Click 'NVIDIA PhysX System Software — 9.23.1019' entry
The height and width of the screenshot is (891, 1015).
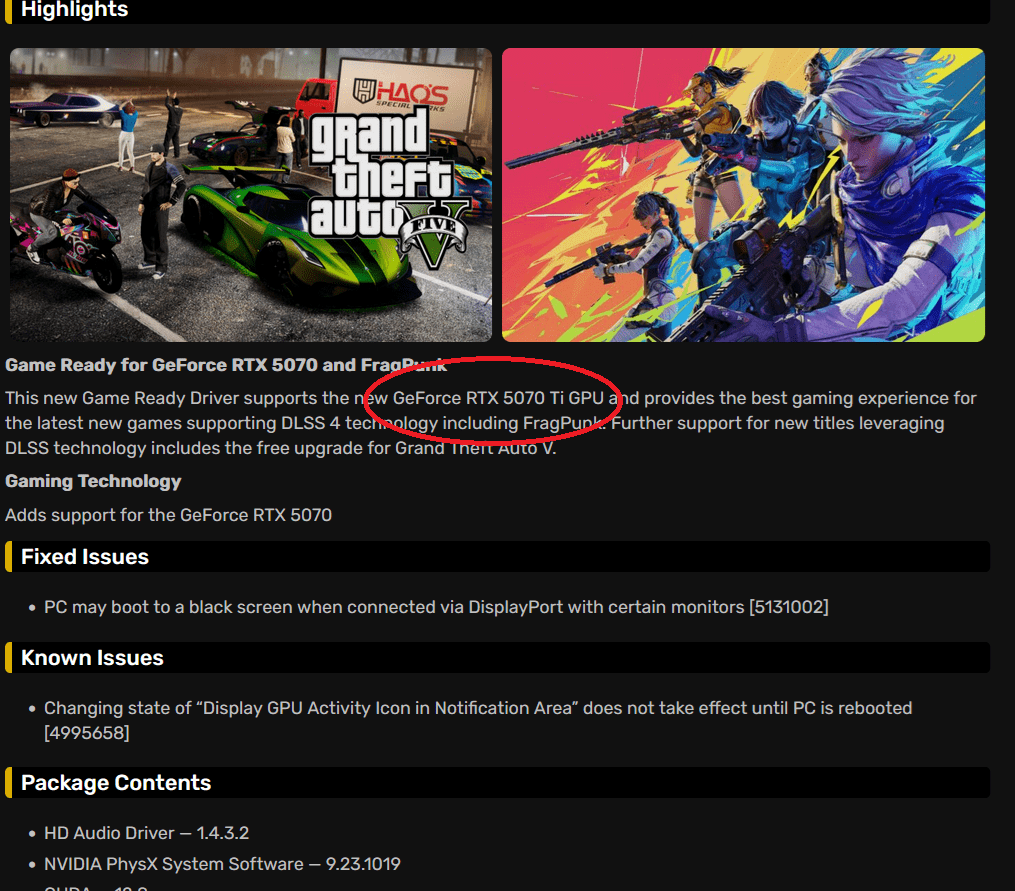click(222, 864)
